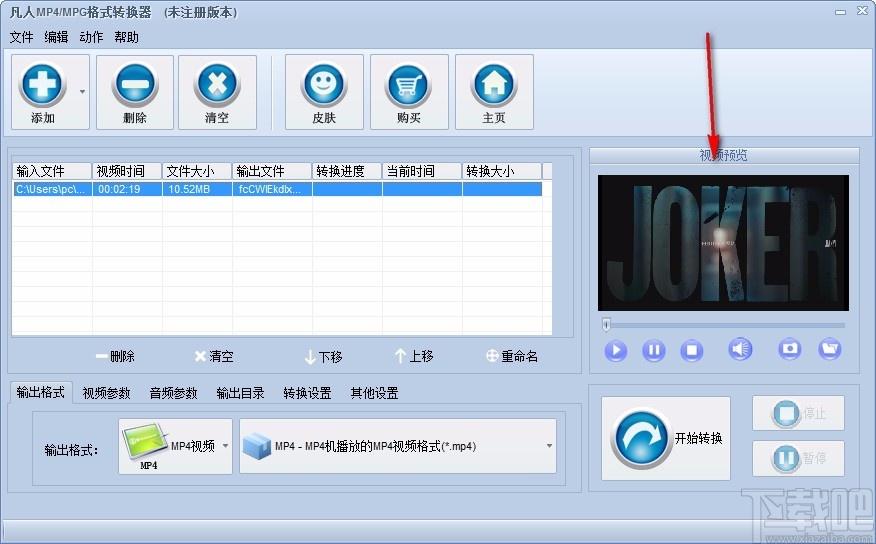Open the 编辑 menu
Screen dimensions: 876x544
56,37
